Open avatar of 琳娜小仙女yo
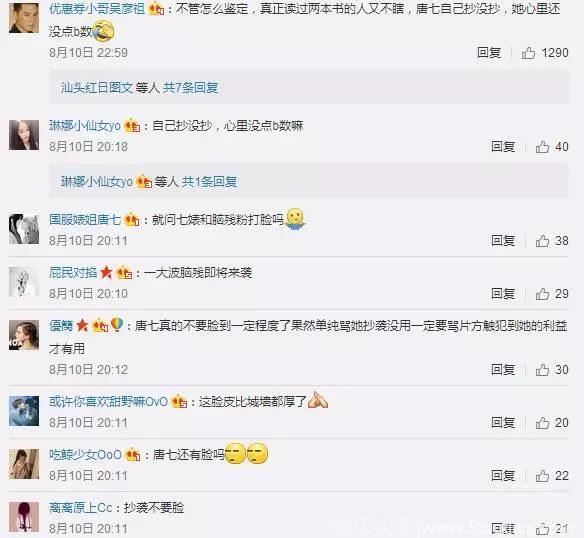The image size is (584, 538). pyautogui.click(x=24, y=135)
